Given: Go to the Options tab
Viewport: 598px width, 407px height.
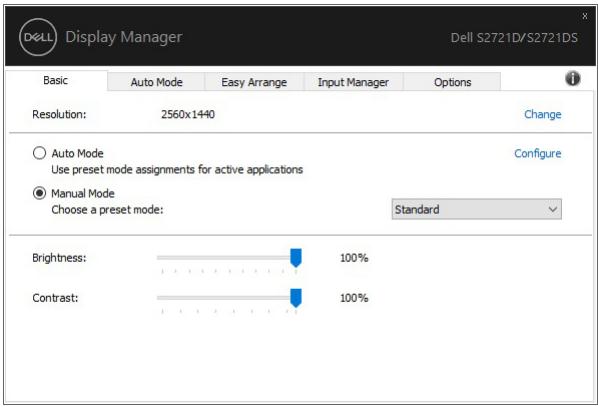Looking at the screenshot, I should click(452, 82).
